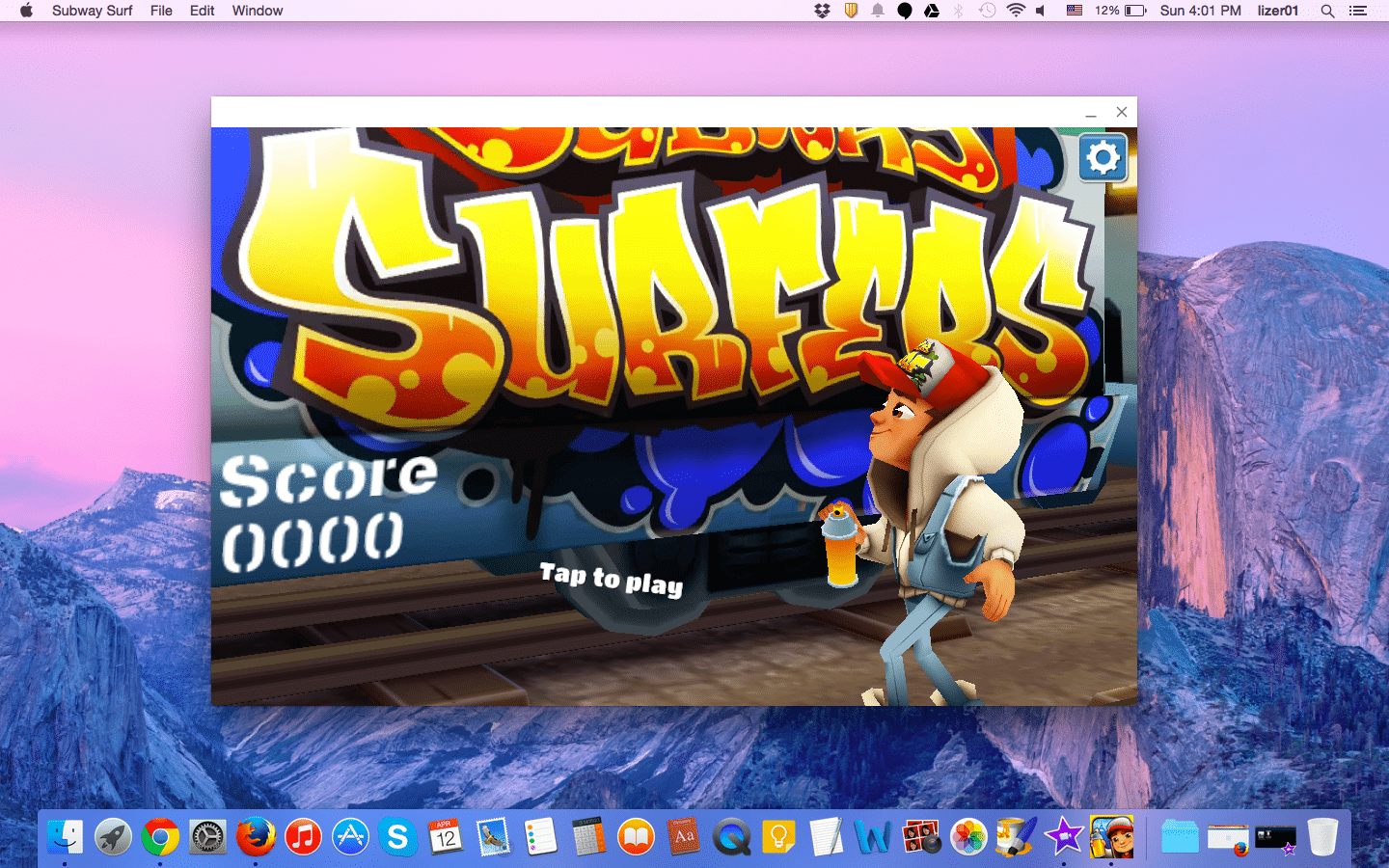Open the US flag input source menu
The height and width of the screenshot is (868, 1389).
[x=1074, y=11]
